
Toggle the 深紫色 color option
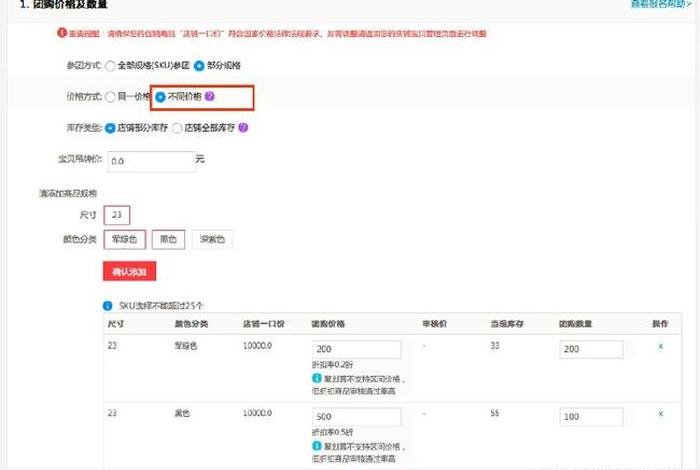pos(212,239)
